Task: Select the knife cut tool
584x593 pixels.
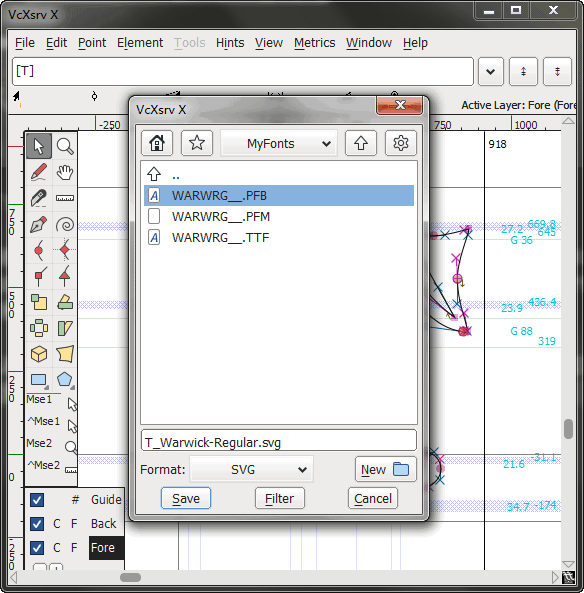Action: click(x=39, y=198)
